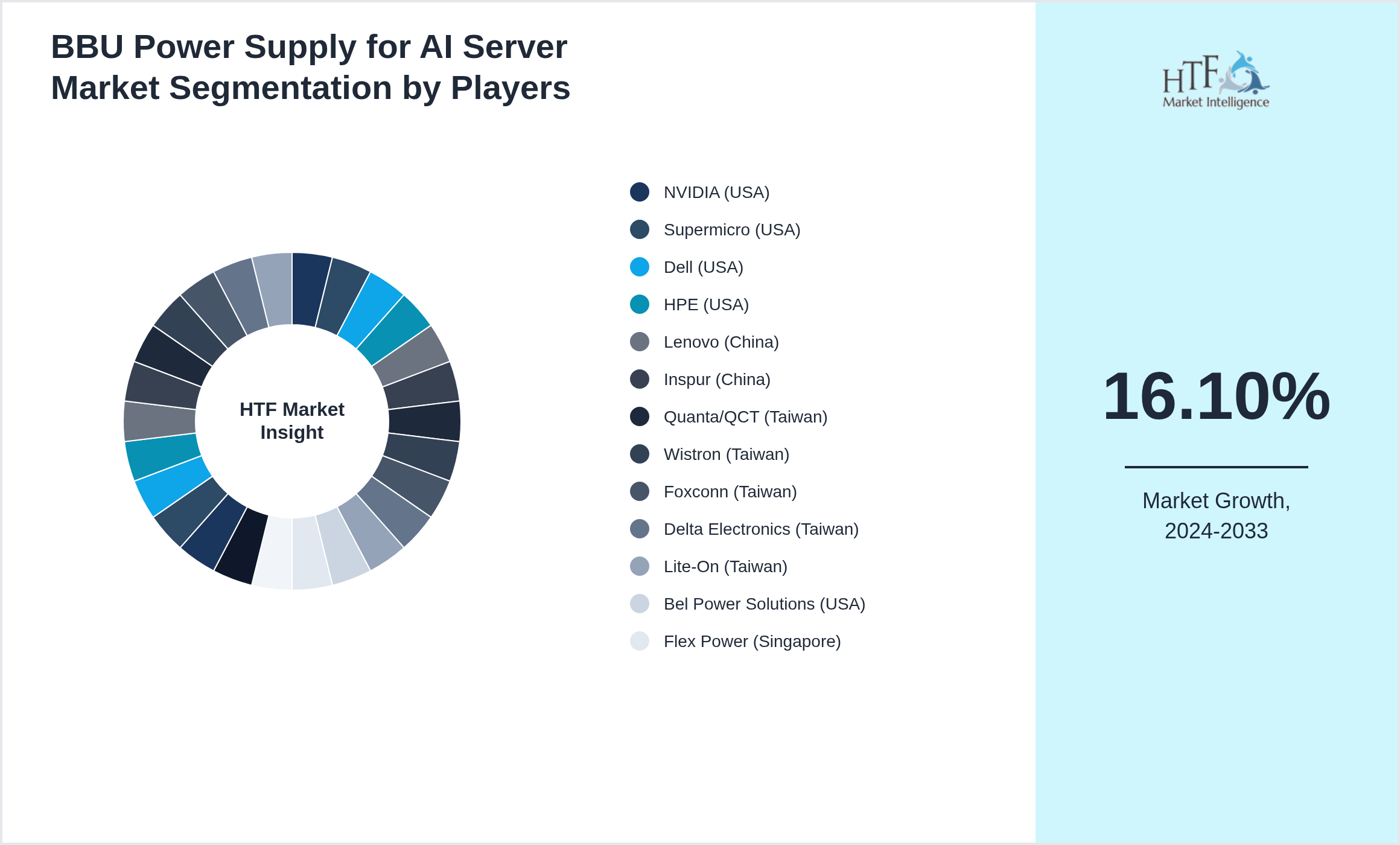
Task: Click the HTF Market Intelligence logo
Action: (x=1216, y=80)
